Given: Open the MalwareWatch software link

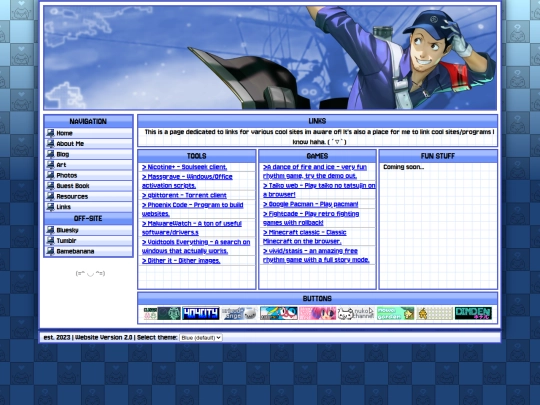Looking at the screenshot, I should click(x=192, y=228).
